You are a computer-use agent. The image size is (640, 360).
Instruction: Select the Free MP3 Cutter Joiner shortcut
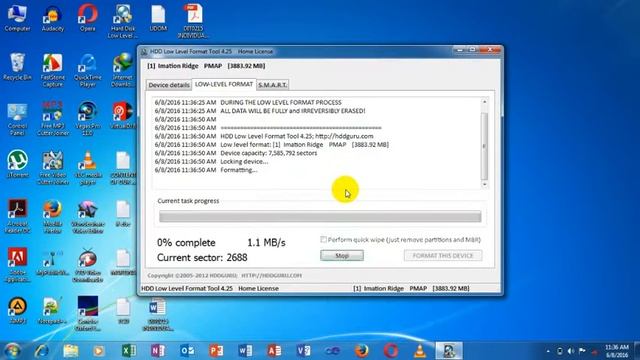pyautogui.click(x=53, y=119)
